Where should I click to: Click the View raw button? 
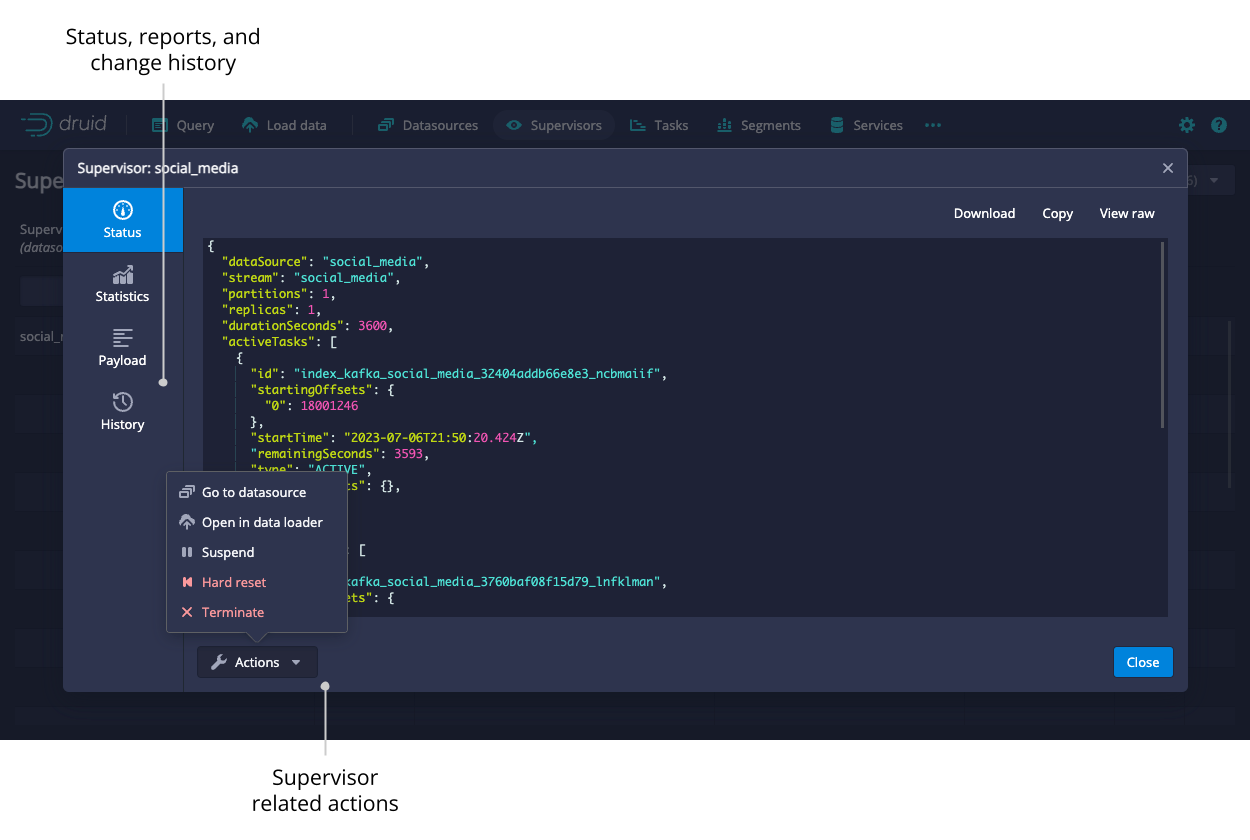[x=1127, y=213]
